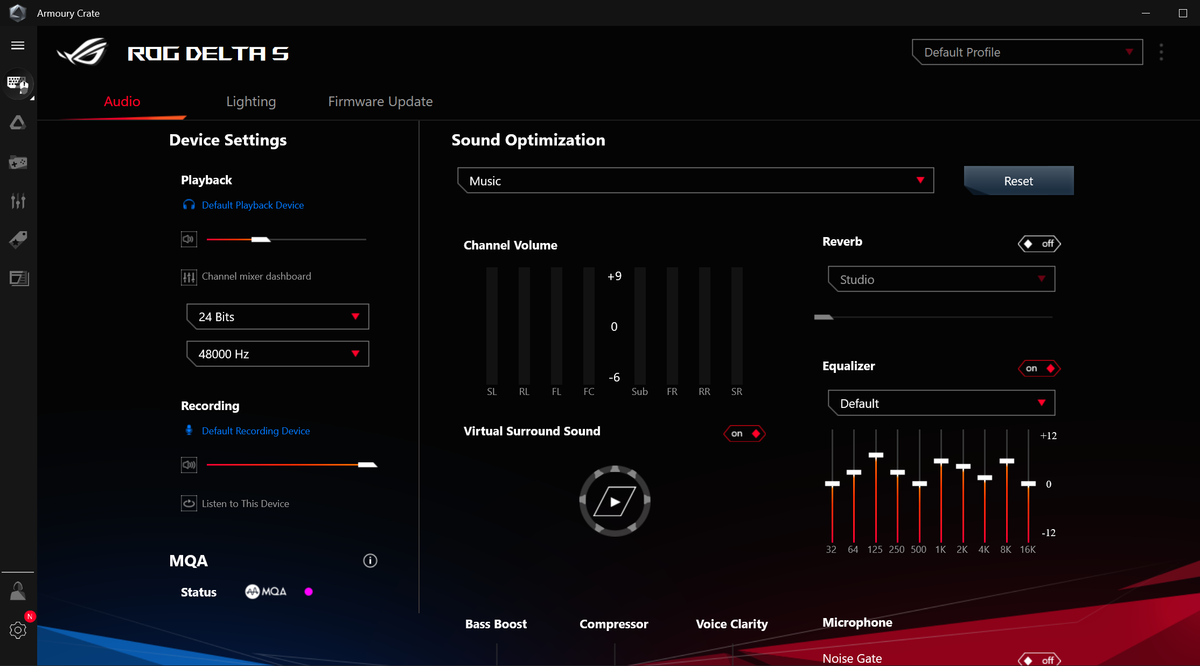The image size is (1200, 666).
Task: Click the playback volume mute speaker icon
Action: click(189, 239)
